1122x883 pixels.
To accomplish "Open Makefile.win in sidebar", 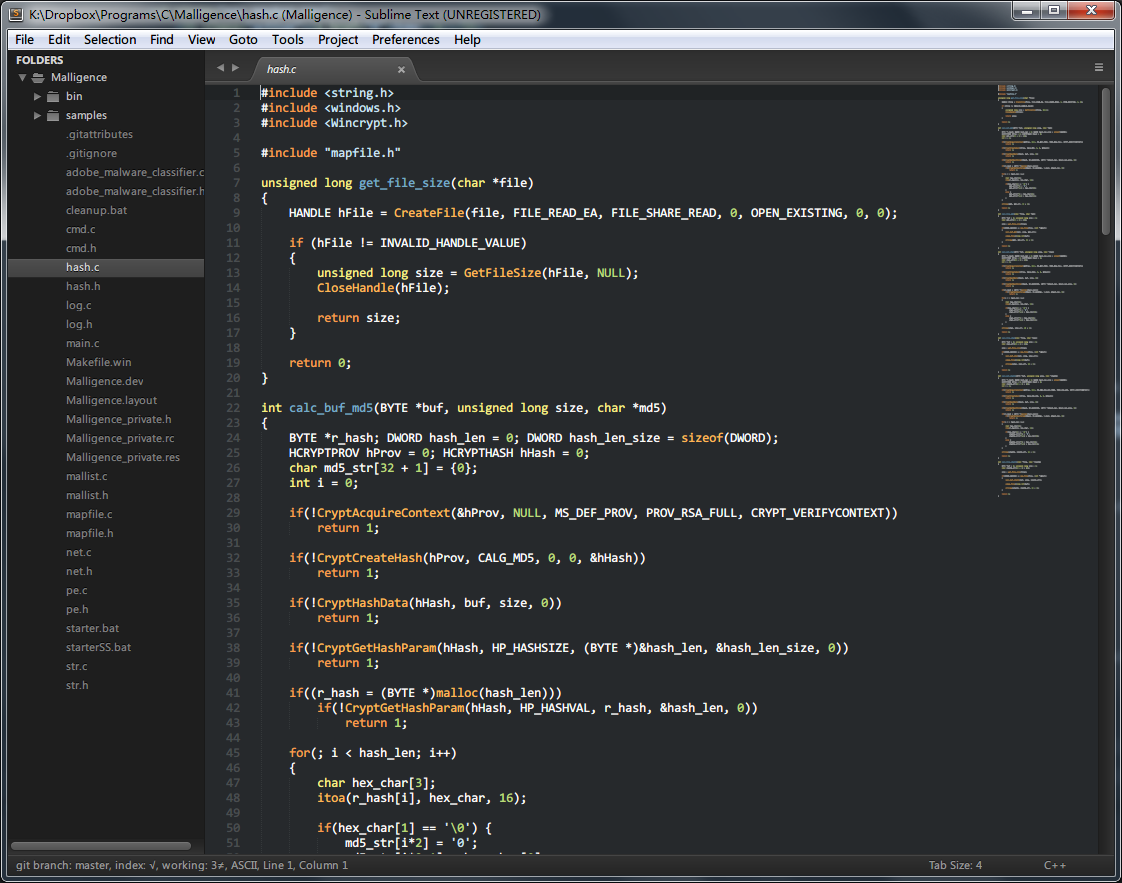I will 98,362.
